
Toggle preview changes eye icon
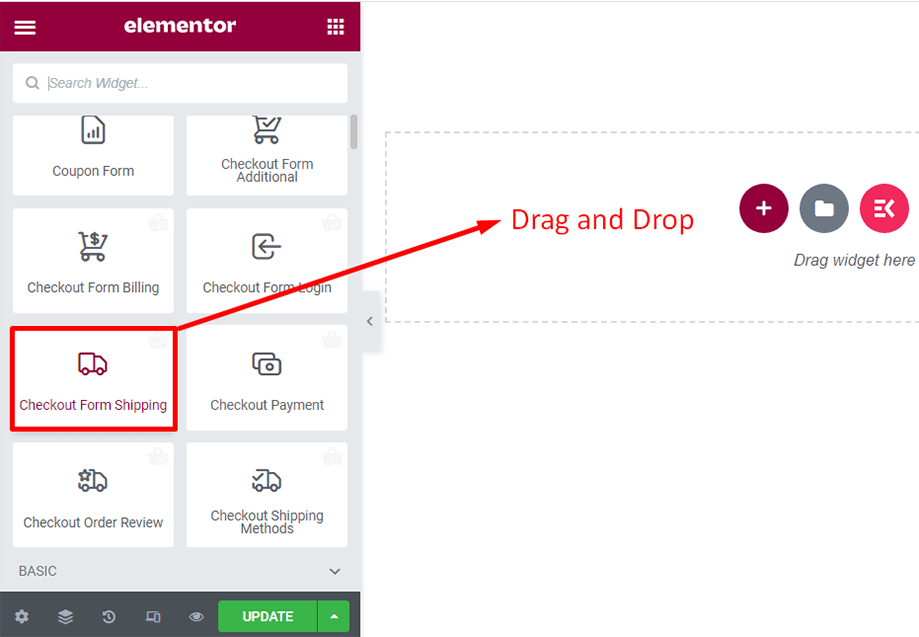click(x=196, y=616)
